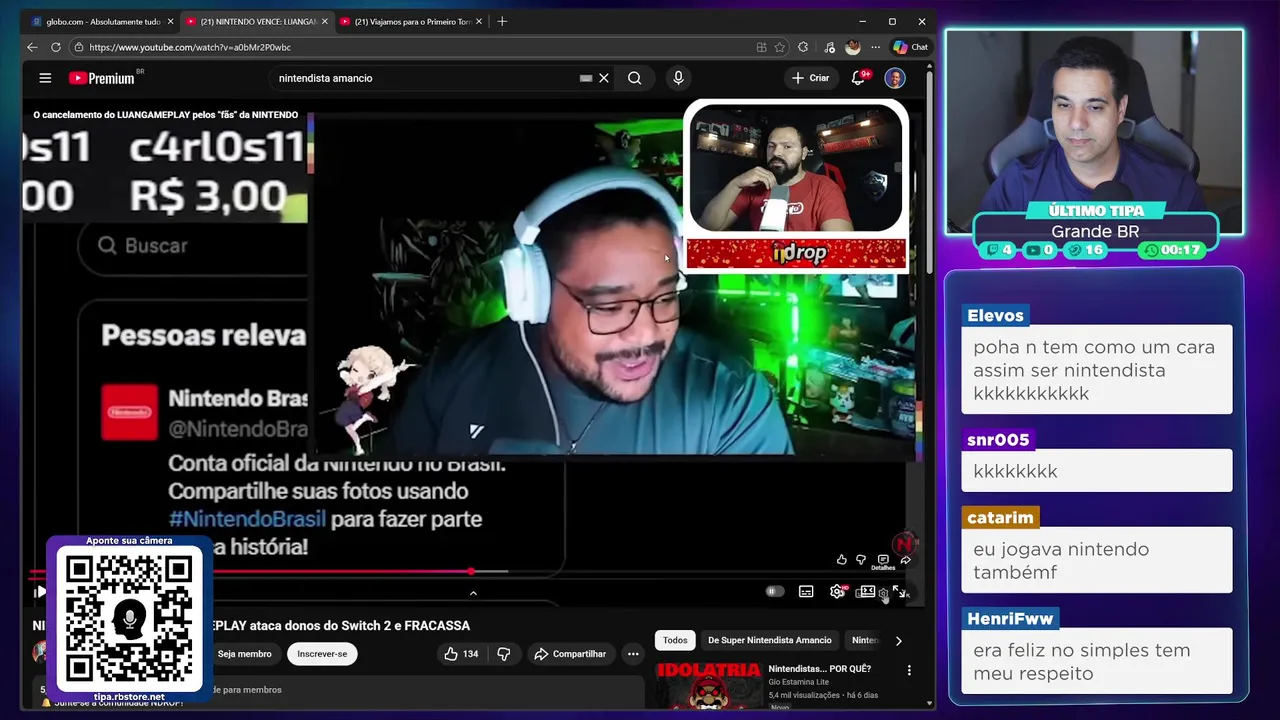Close the 'Viajamos para o Primeiro' tab
The image size is (1280, 720).
pos(478,21)
